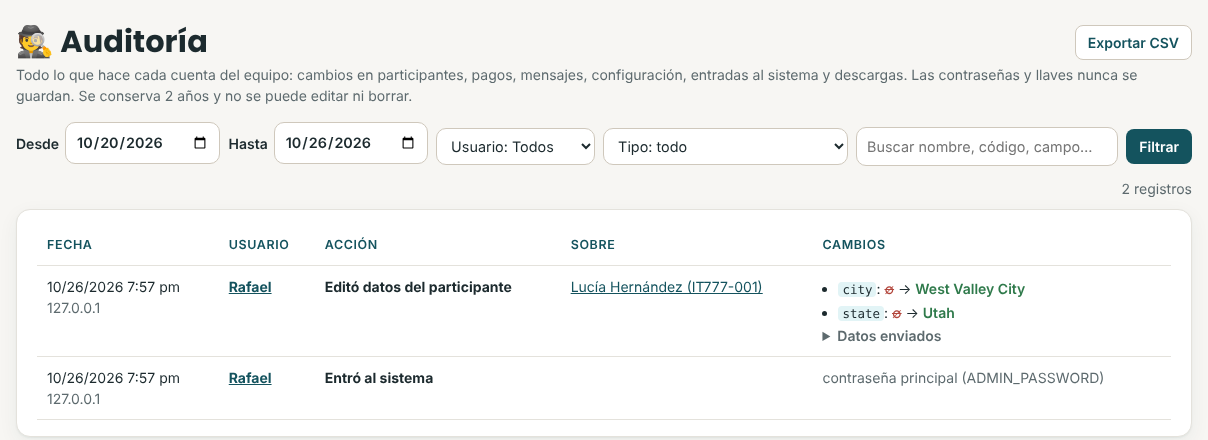
Task: Click the Hasta date 10/26/2026 field
Action: (x=351, y=143)
